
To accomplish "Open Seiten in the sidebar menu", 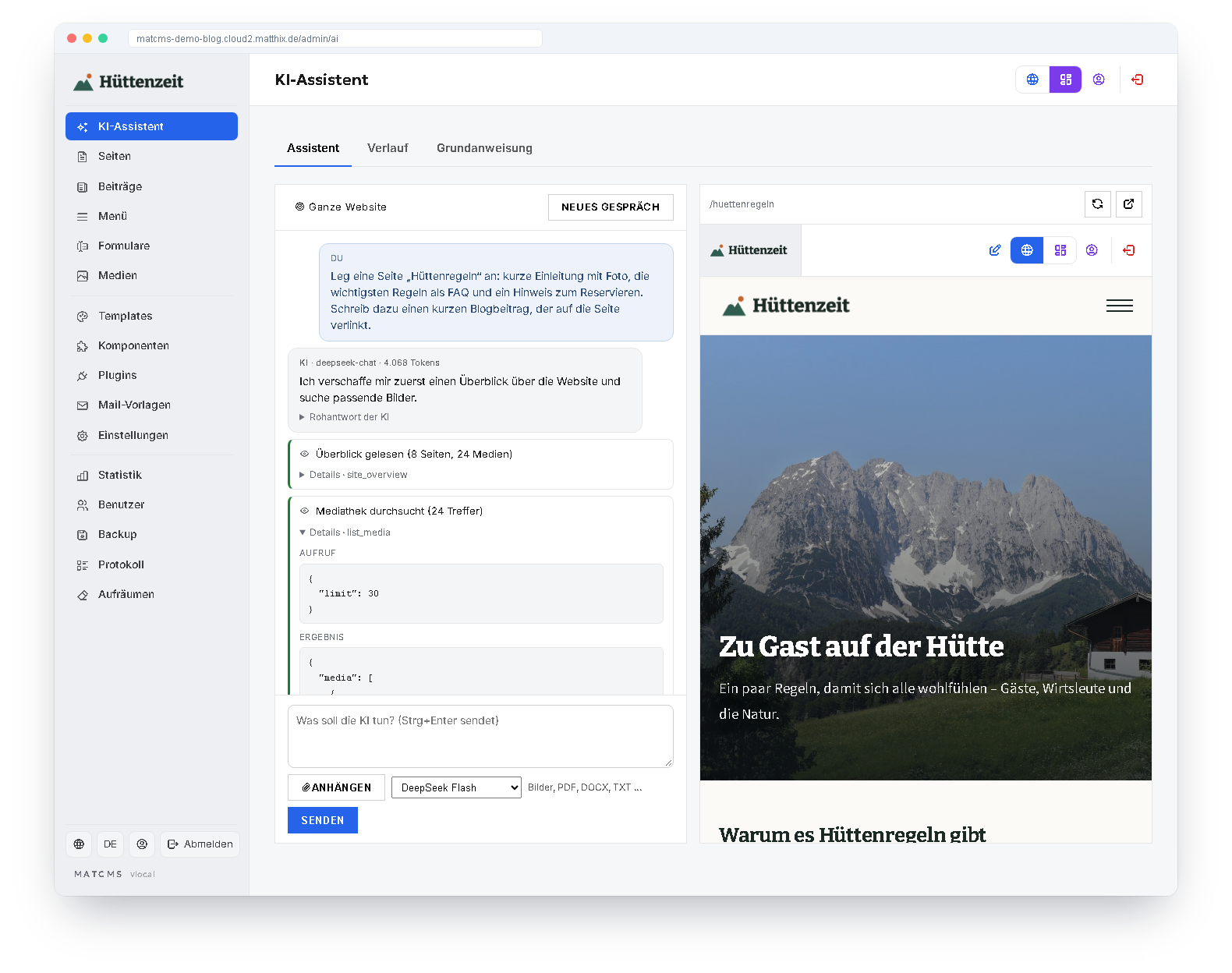I will [151, 157].
